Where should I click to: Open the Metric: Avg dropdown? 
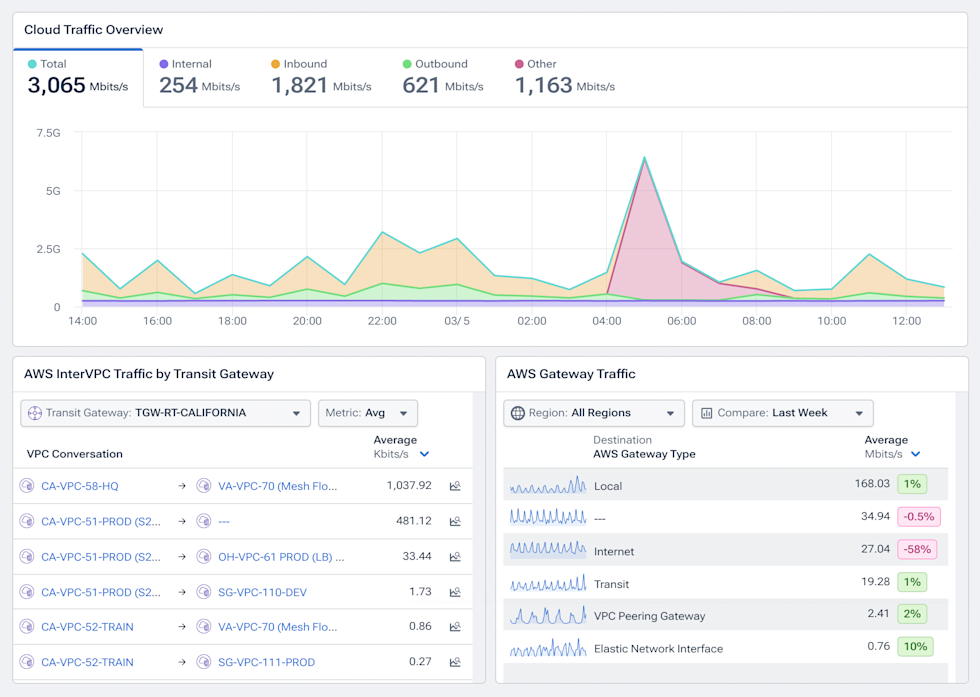tap(368, 413)
